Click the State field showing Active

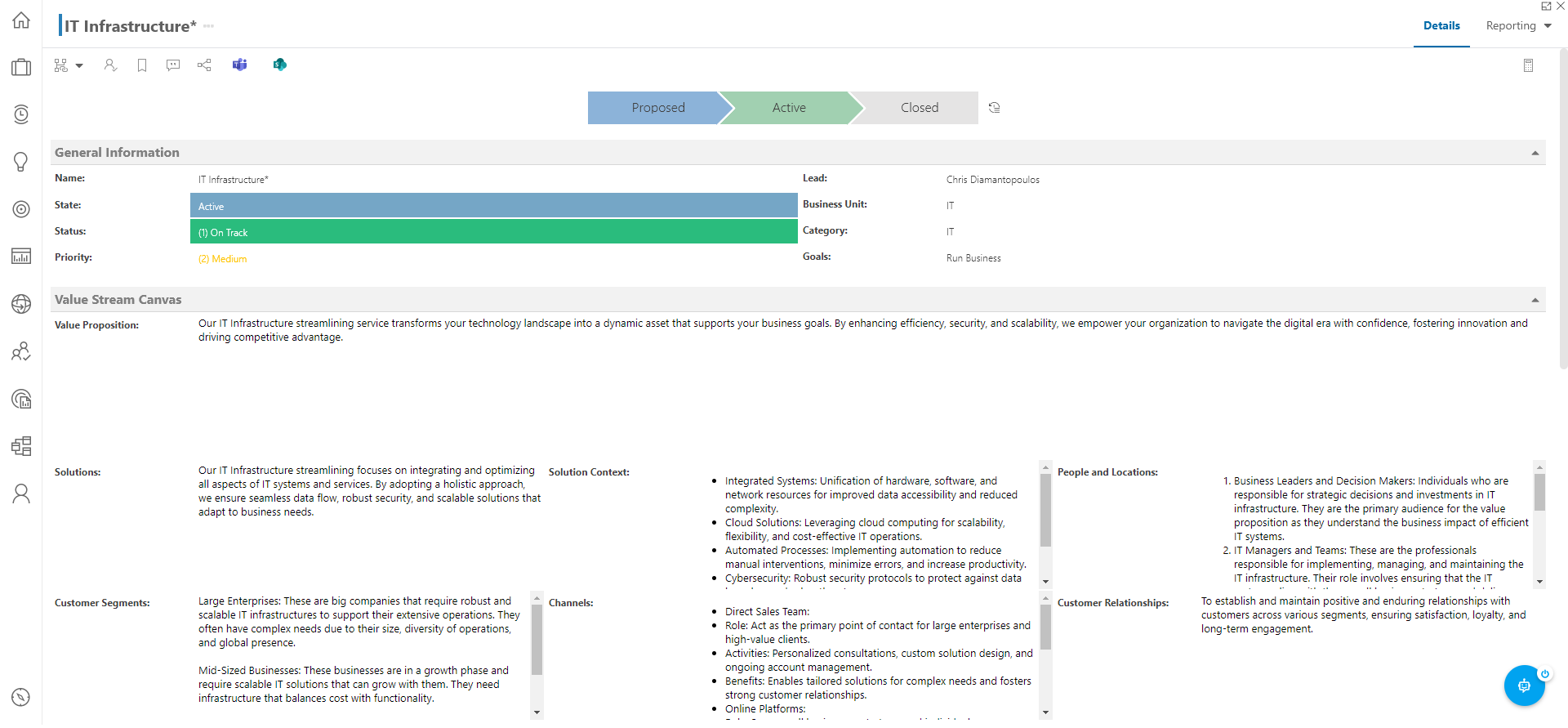[494, 206]
